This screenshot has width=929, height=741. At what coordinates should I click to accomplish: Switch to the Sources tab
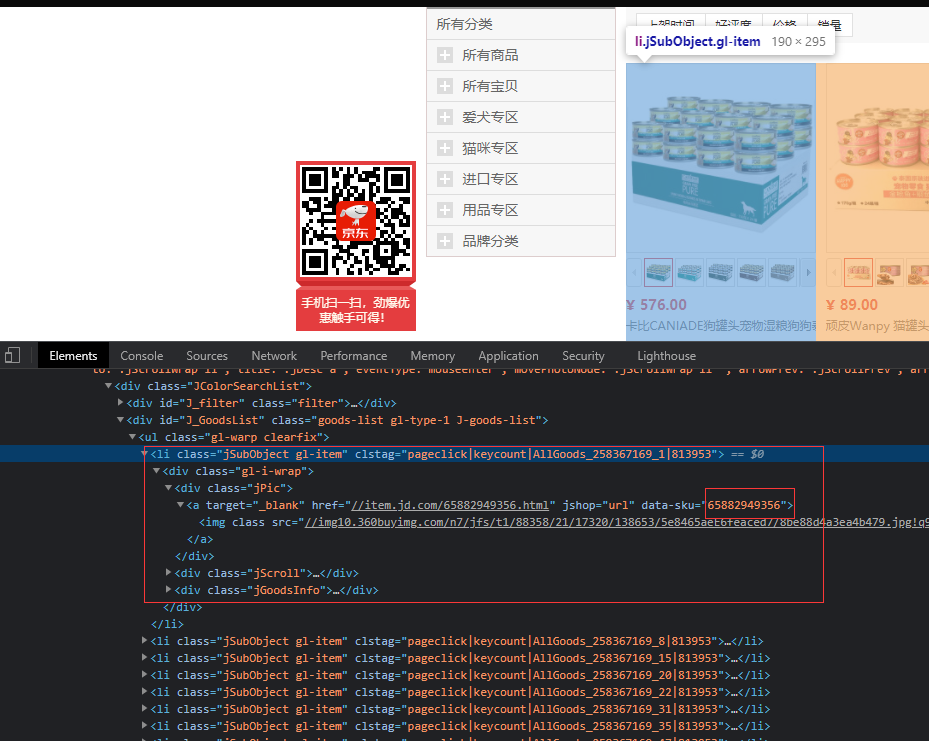207,355
